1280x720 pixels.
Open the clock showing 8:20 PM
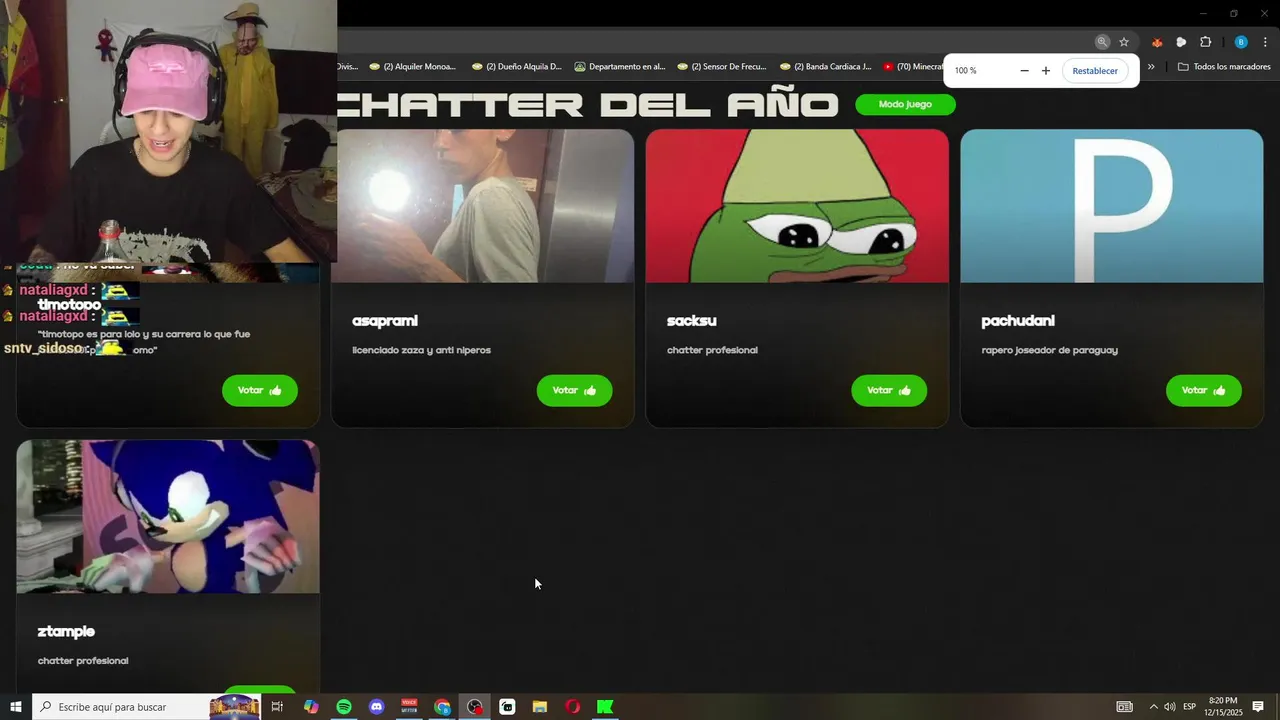1223,707
